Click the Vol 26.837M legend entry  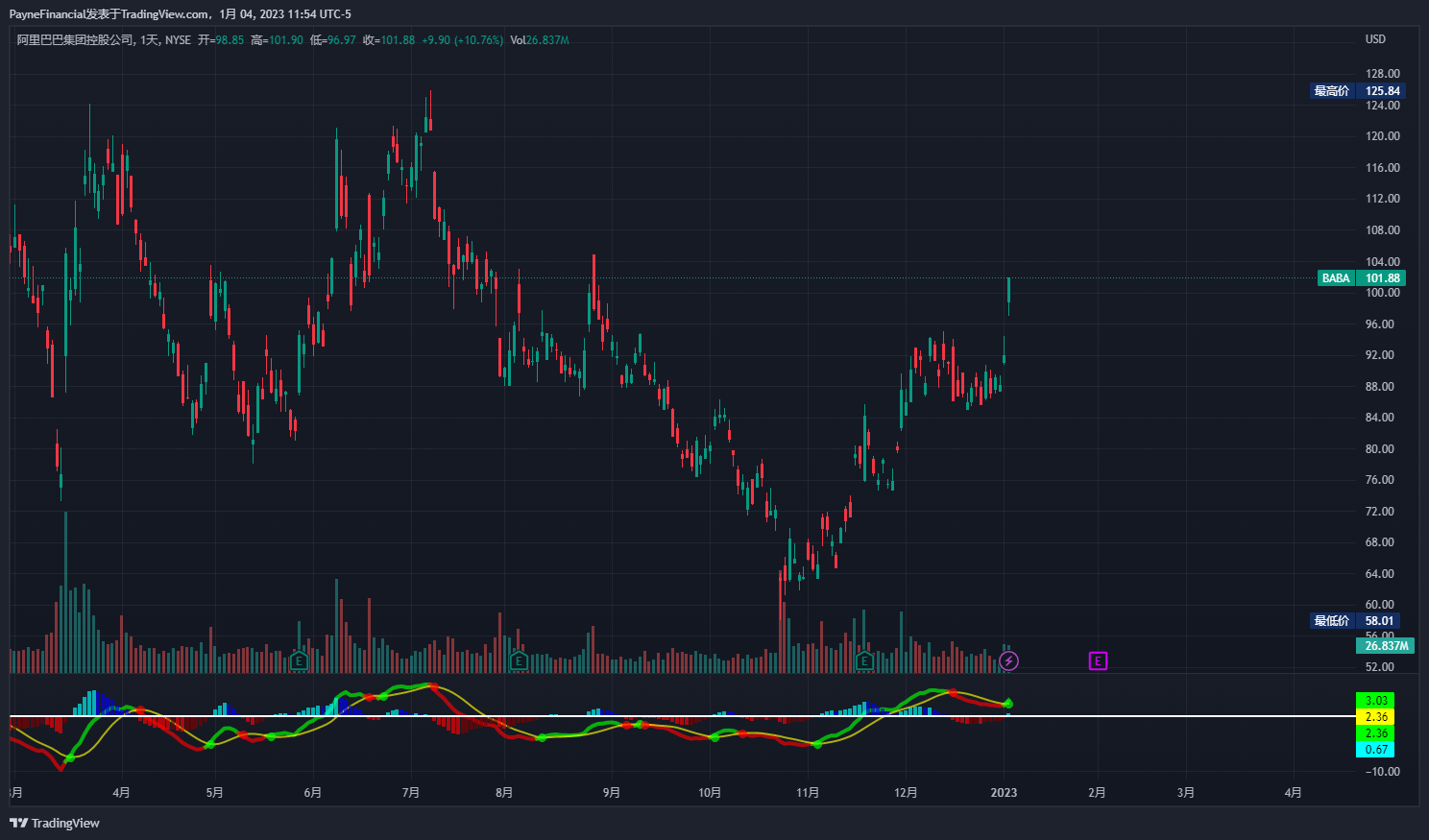click(540, 40)
